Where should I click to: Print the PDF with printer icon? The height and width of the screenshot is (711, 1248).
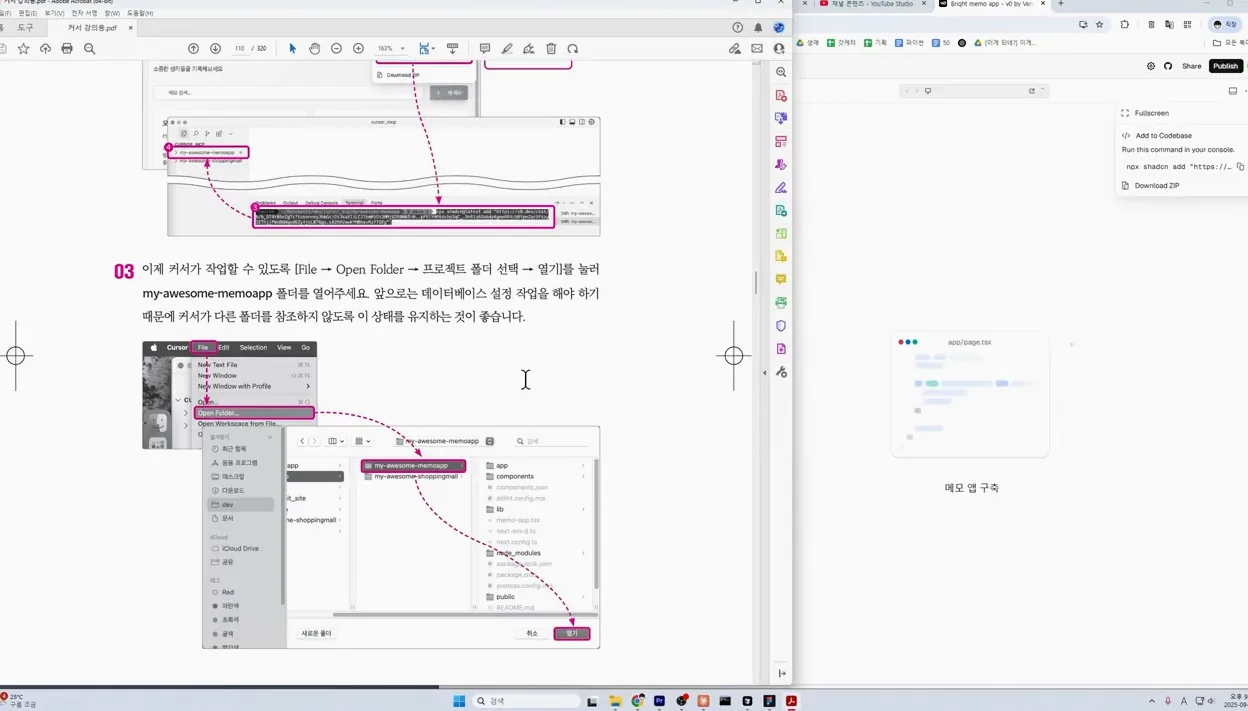pyautogui.click(x=67, y=48)
